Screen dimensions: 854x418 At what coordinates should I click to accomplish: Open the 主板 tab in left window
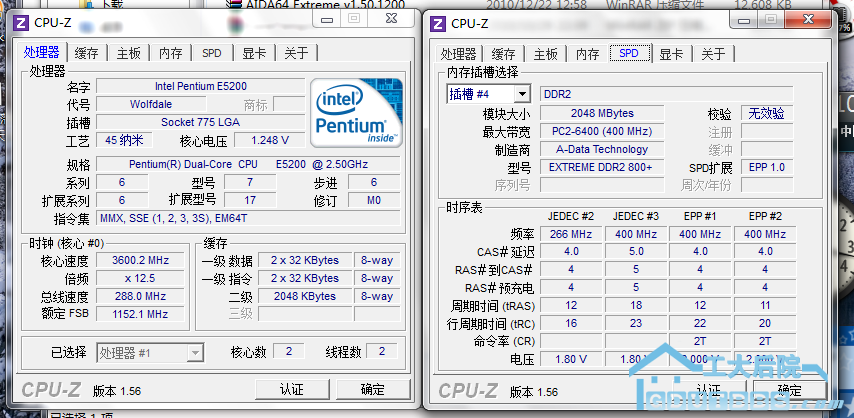coord(129,53)
